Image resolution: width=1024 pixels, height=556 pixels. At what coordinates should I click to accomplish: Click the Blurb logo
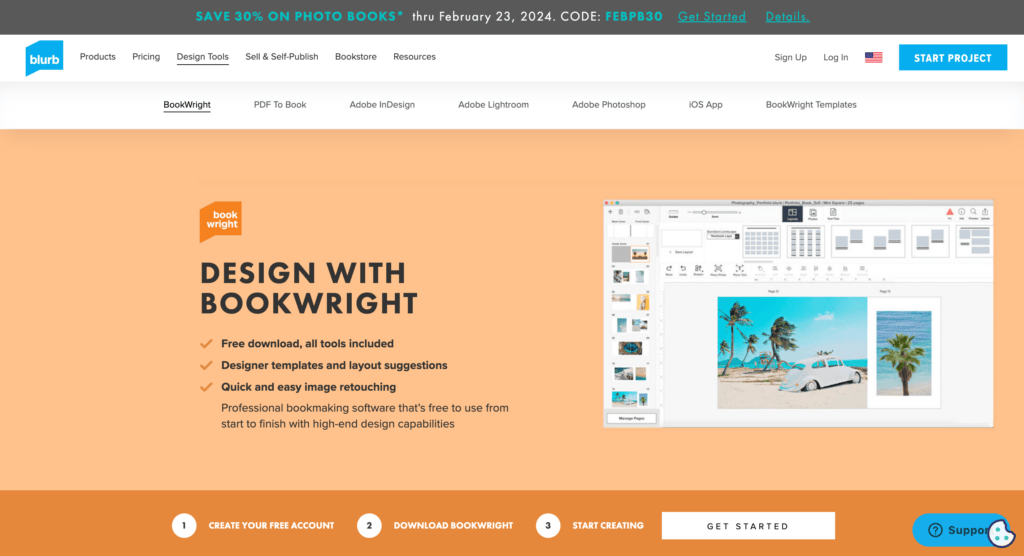[44, 58]
